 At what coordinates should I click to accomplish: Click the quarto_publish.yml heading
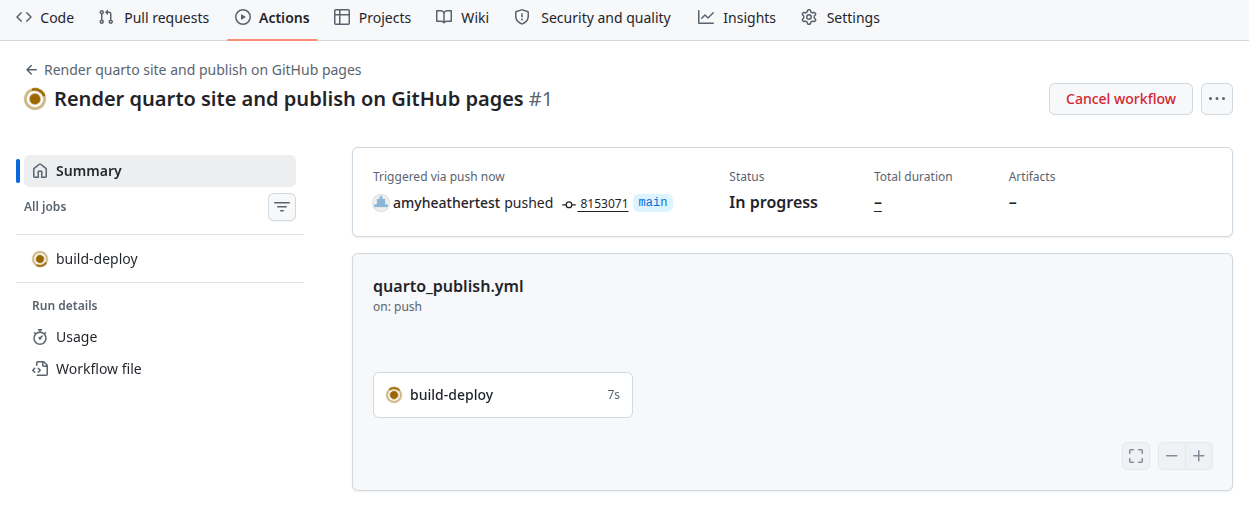448,287
